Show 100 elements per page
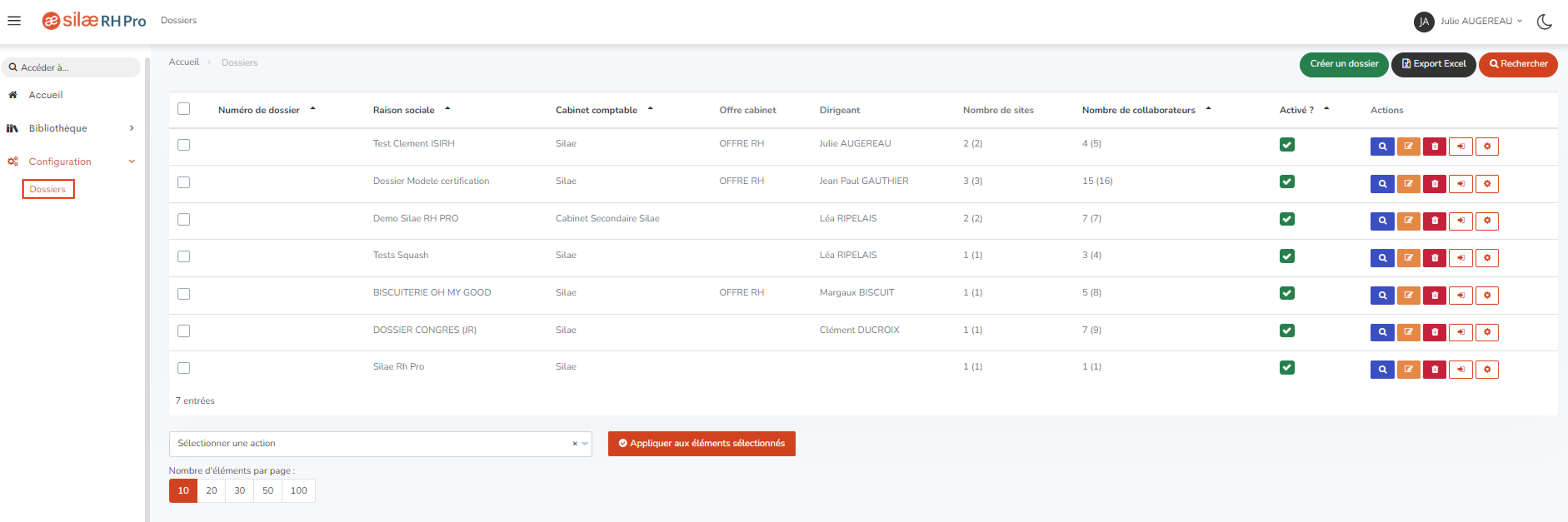1568x522 pixels. tap(298, 491)
